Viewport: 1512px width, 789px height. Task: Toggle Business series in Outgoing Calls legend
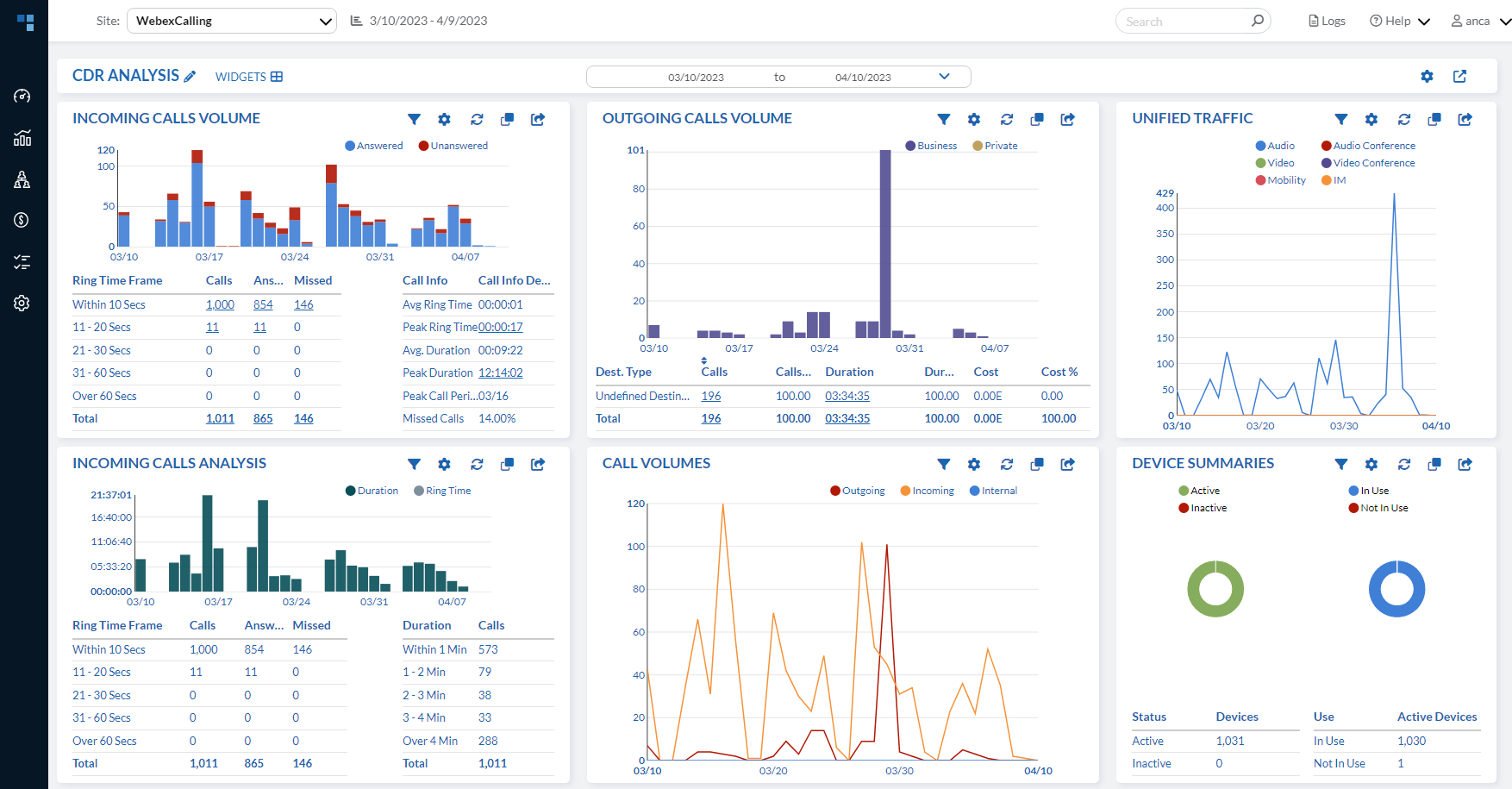931,146
